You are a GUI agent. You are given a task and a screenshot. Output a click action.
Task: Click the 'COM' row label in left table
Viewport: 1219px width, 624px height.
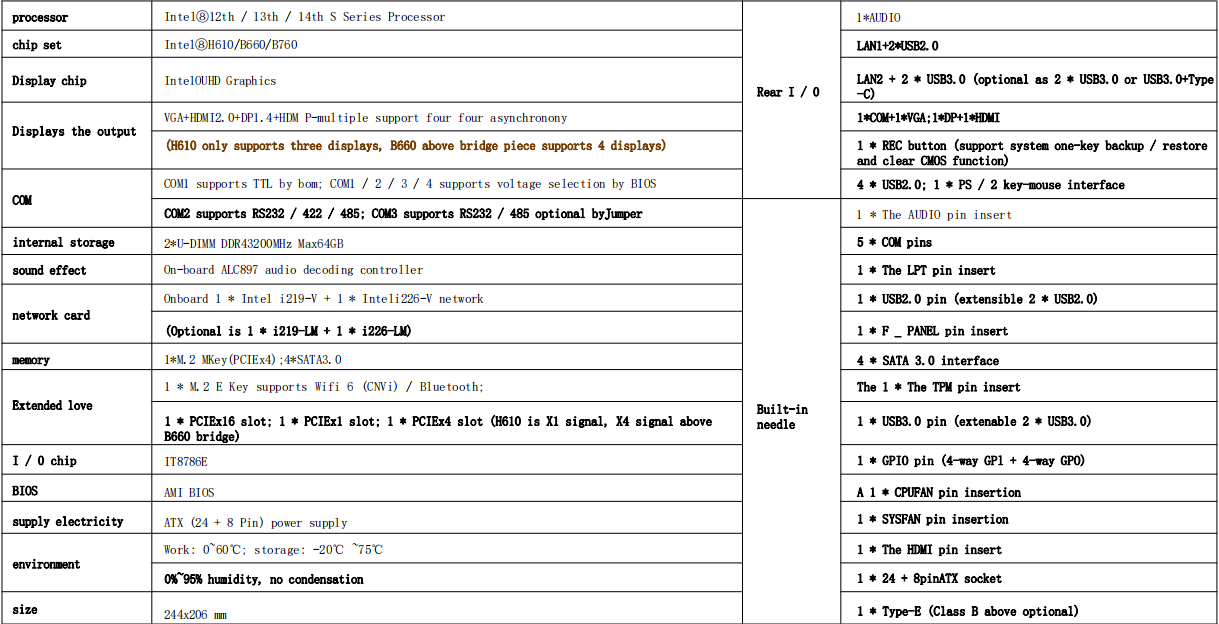point(22,200)
